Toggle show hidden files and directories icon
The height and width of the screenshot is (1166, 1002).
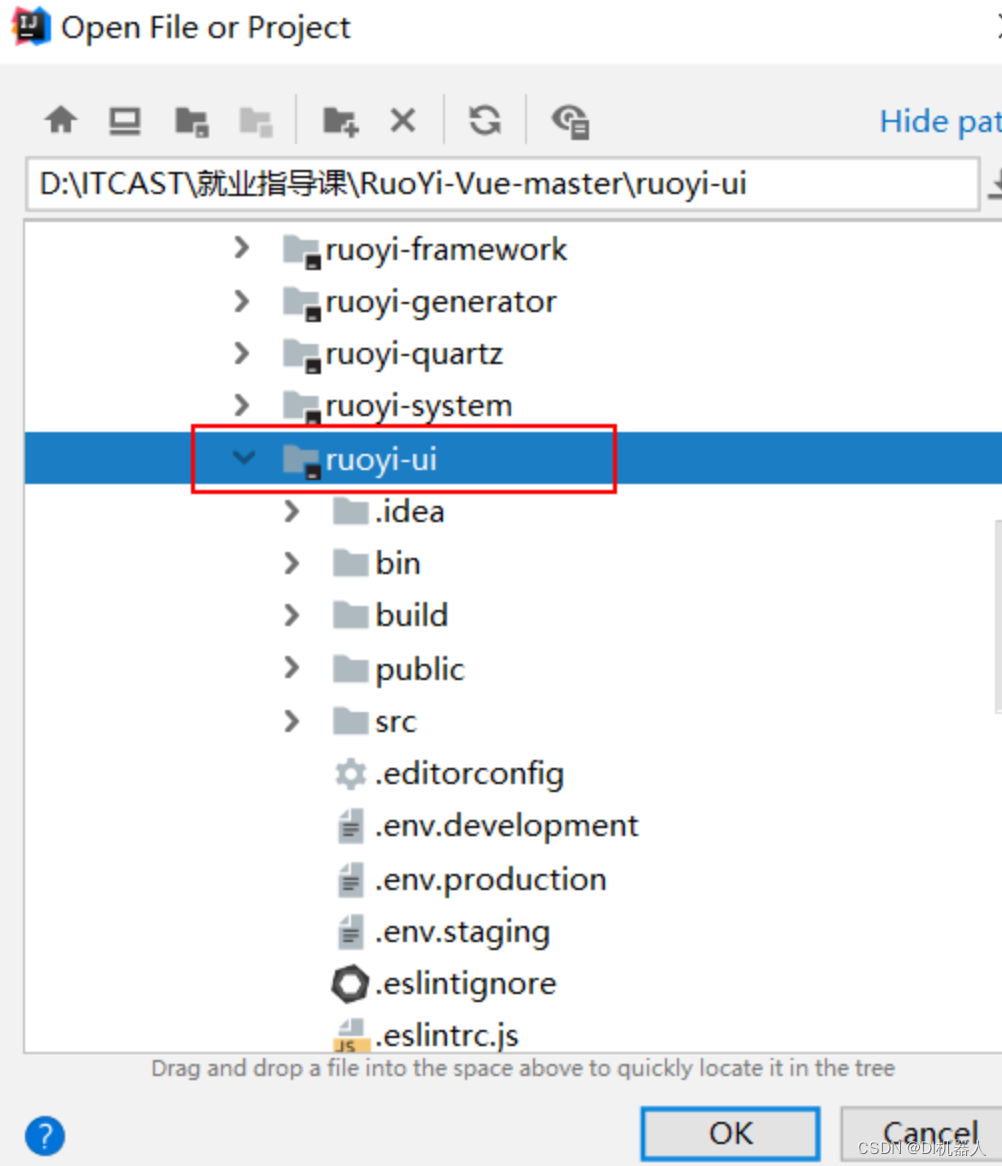(571, 121)
